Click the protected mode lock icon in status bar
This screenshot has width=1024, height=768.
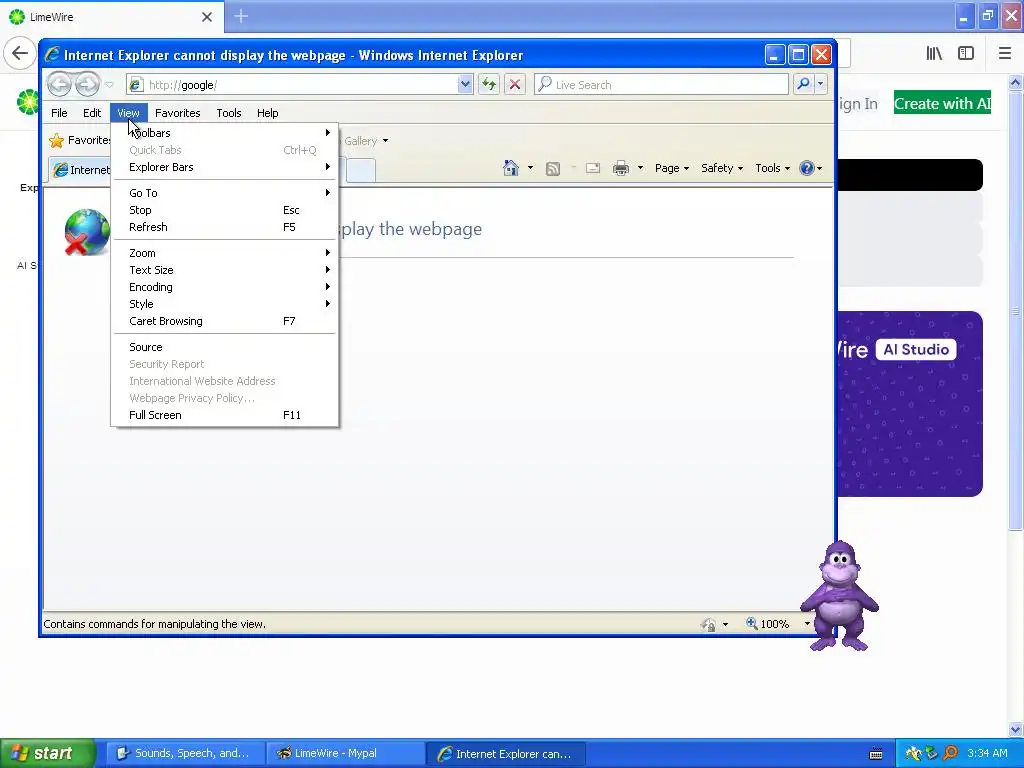click(708, 624)
